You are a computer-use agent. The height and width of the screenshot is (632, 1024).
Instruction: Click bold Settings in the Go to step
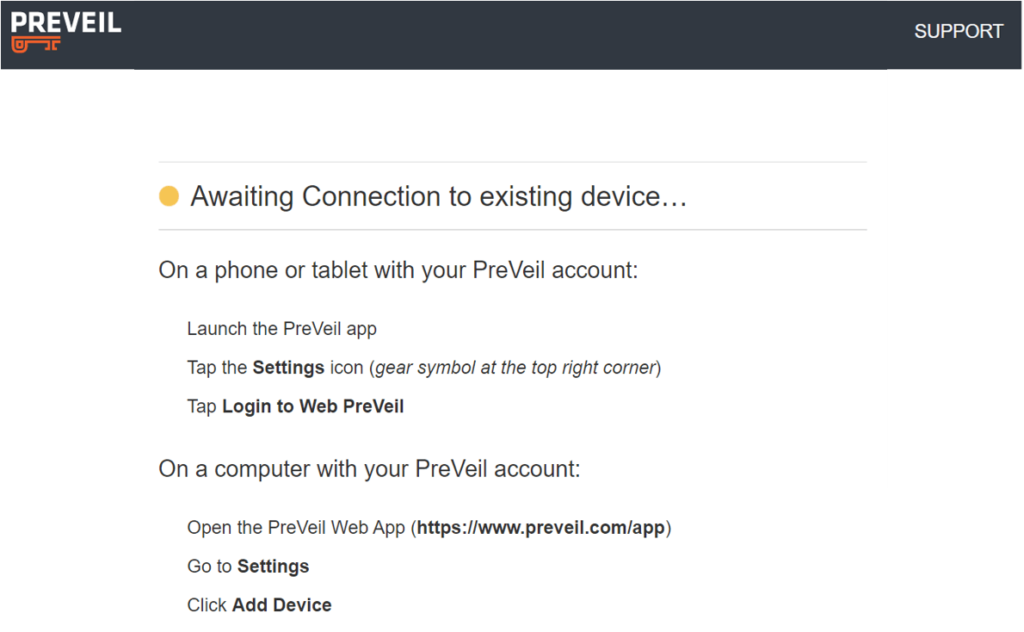(273, 566)
